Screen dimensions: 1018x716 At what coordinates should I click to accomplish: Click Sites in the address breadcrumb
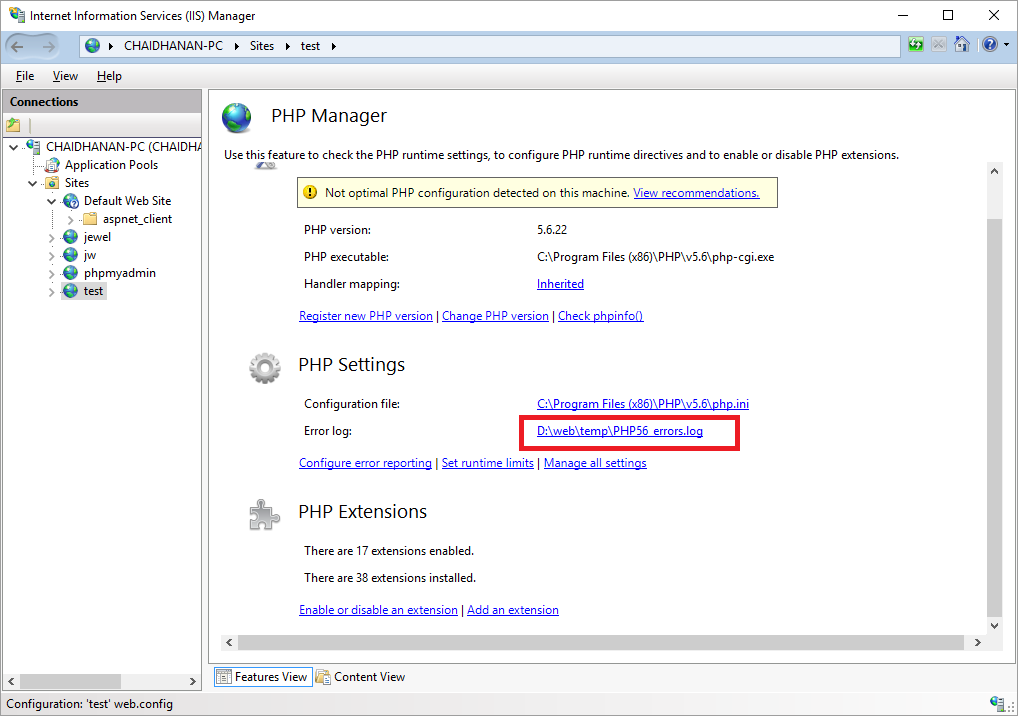[262, 46]
